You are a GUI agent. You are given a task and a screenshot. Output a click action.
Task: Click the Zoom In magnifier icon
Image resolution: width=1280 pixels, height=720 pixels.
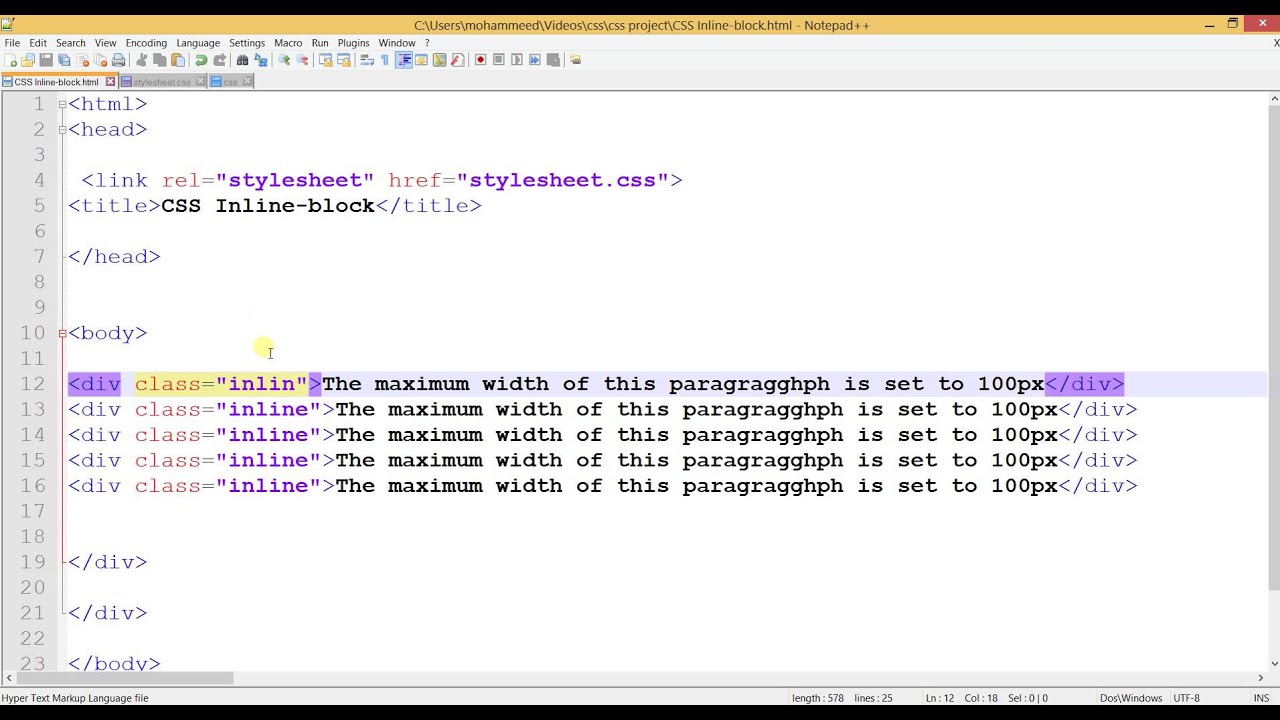pos(284,60)
